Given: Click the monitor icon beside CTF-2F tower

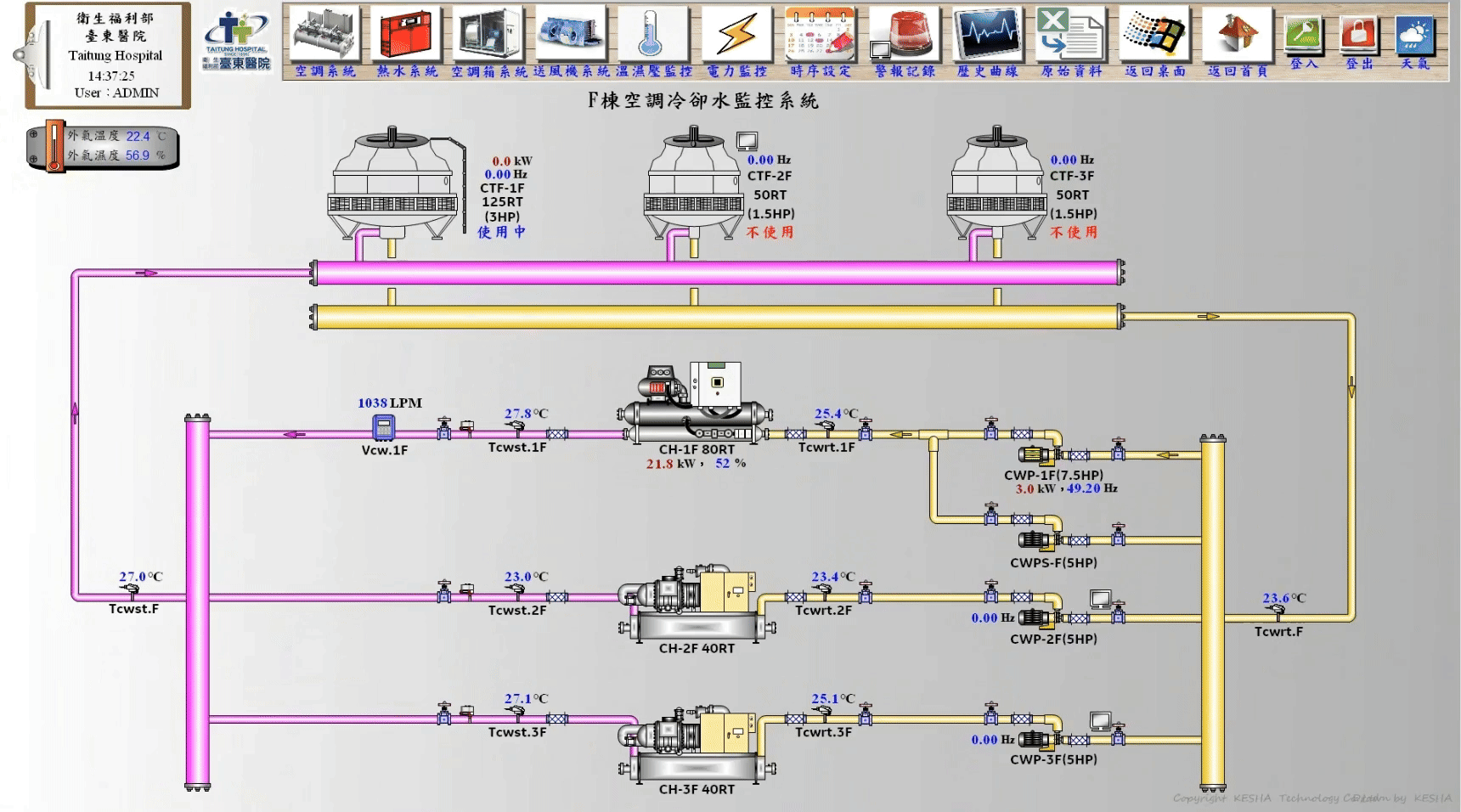Looking at the screenshot, I should (747, 141).
